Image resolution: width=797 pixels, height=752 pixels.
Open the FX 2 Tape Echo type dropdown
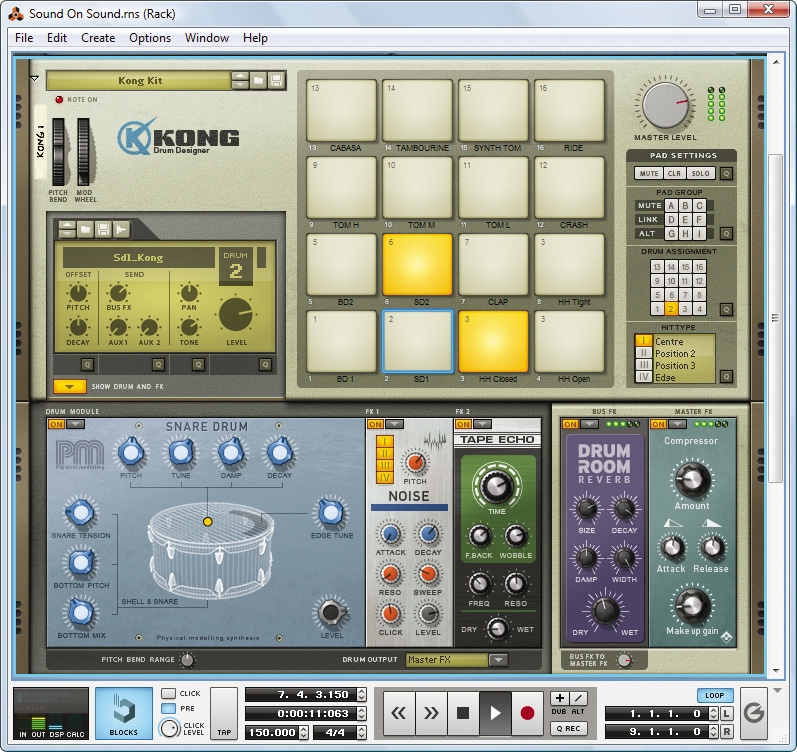pyautogui.click(x=482, y=424)
